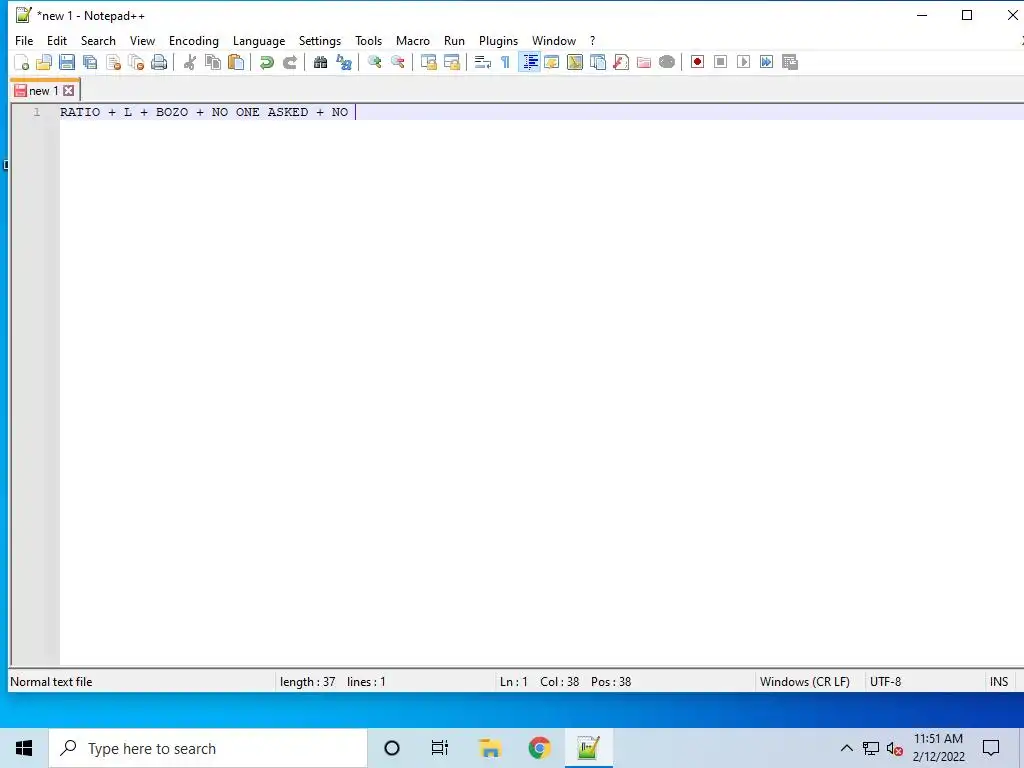Open the Edit menu

pyautogui.click(x=57, y=40)
